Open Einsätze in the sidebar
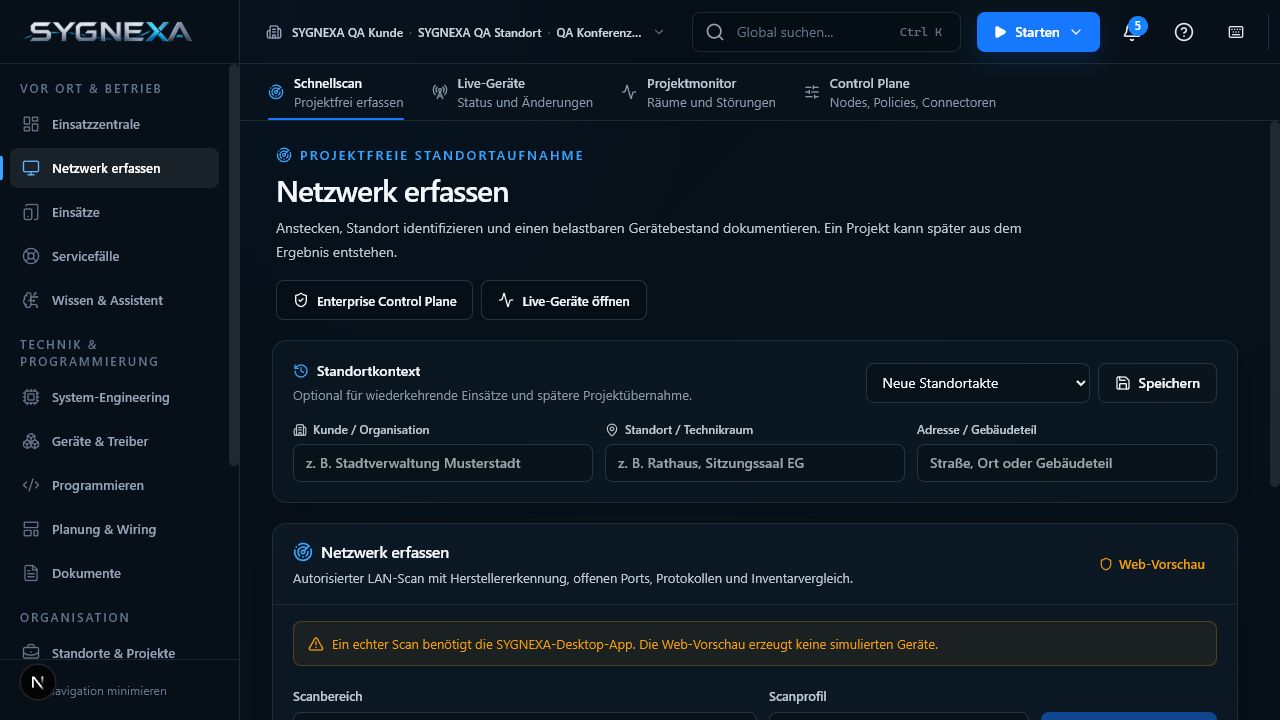 tap(114, 212)
